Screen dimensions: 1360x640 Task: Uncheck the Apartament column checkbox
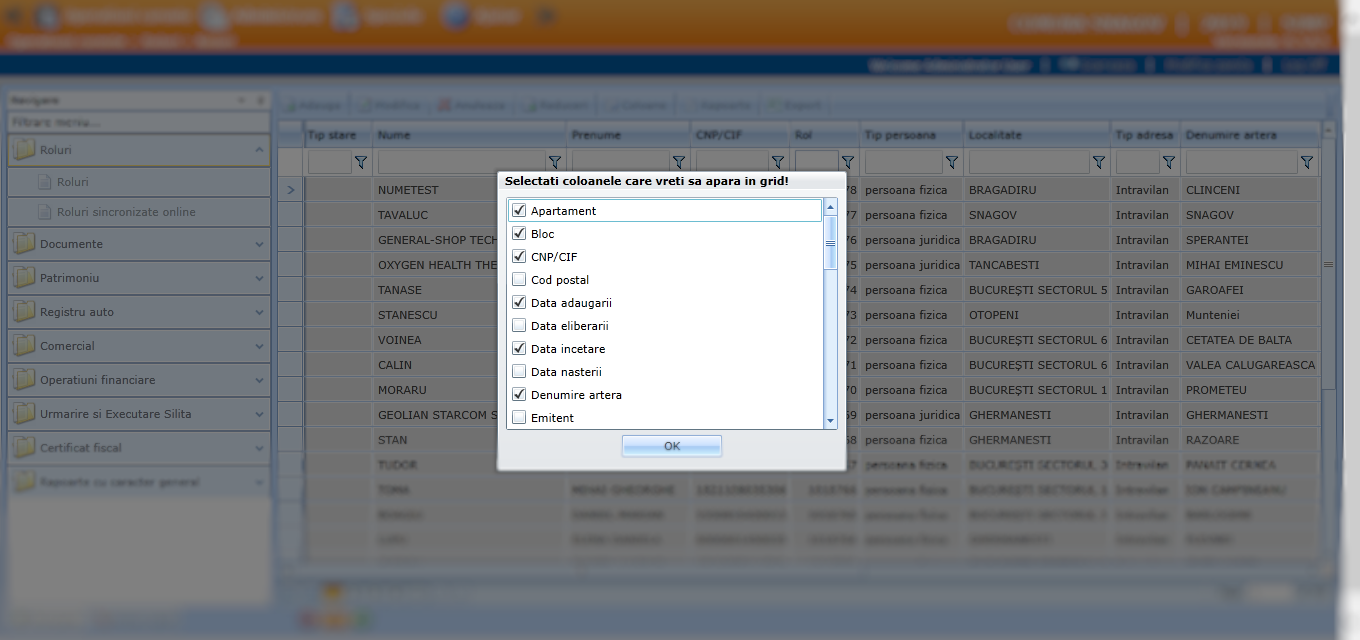point(519,211)
